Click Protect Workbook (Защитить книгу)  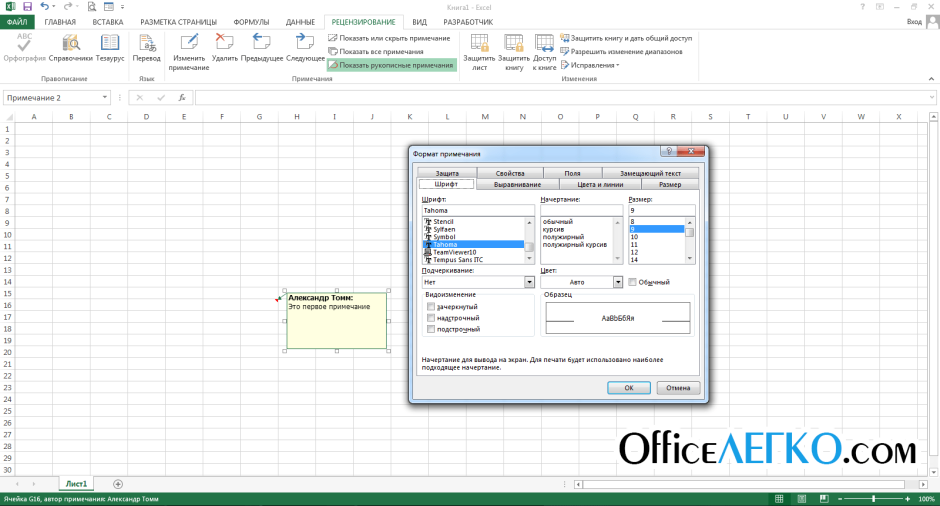point(514,52)
